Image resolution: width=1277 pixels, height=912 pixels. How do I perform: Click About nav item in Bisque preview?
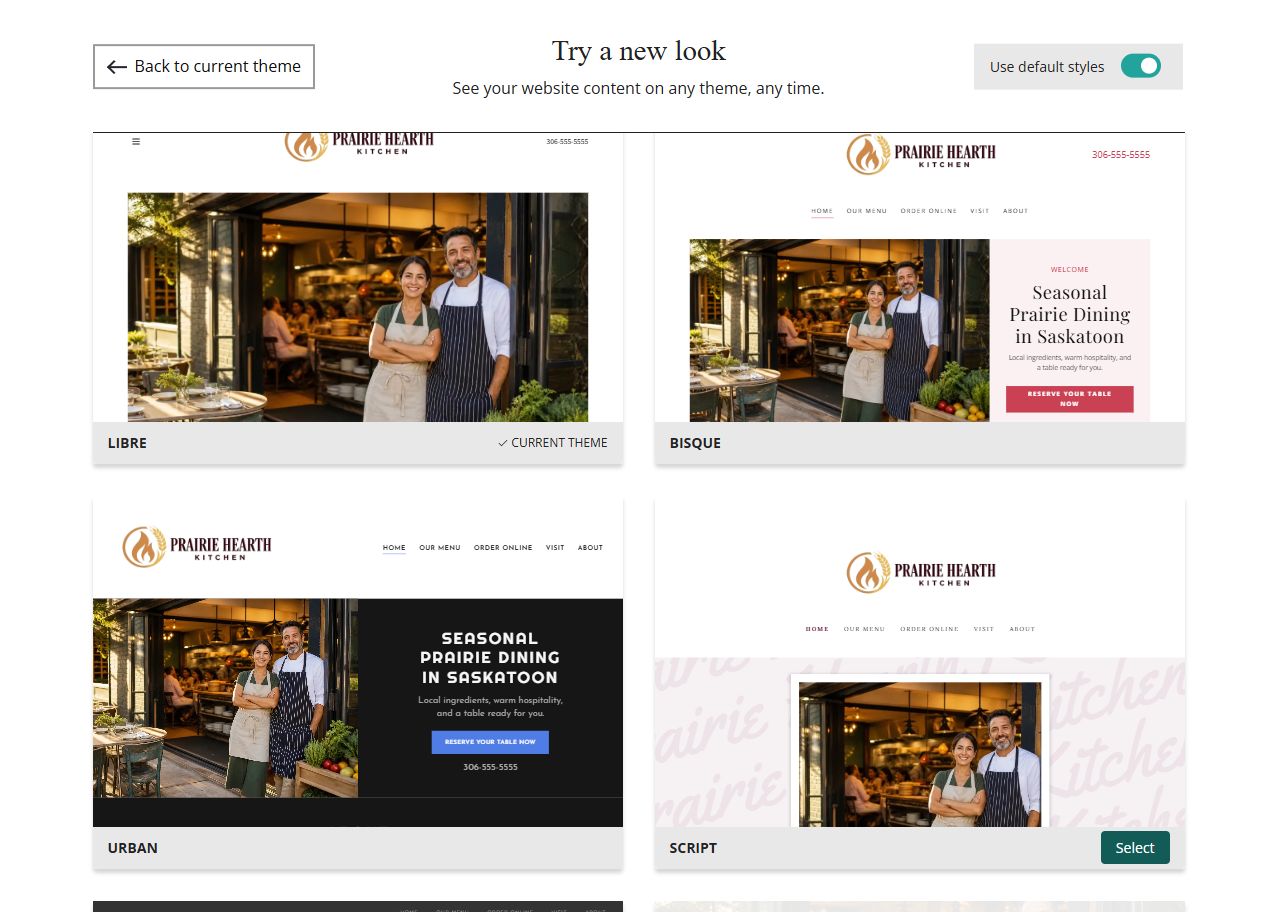(x=1016, y=211)
